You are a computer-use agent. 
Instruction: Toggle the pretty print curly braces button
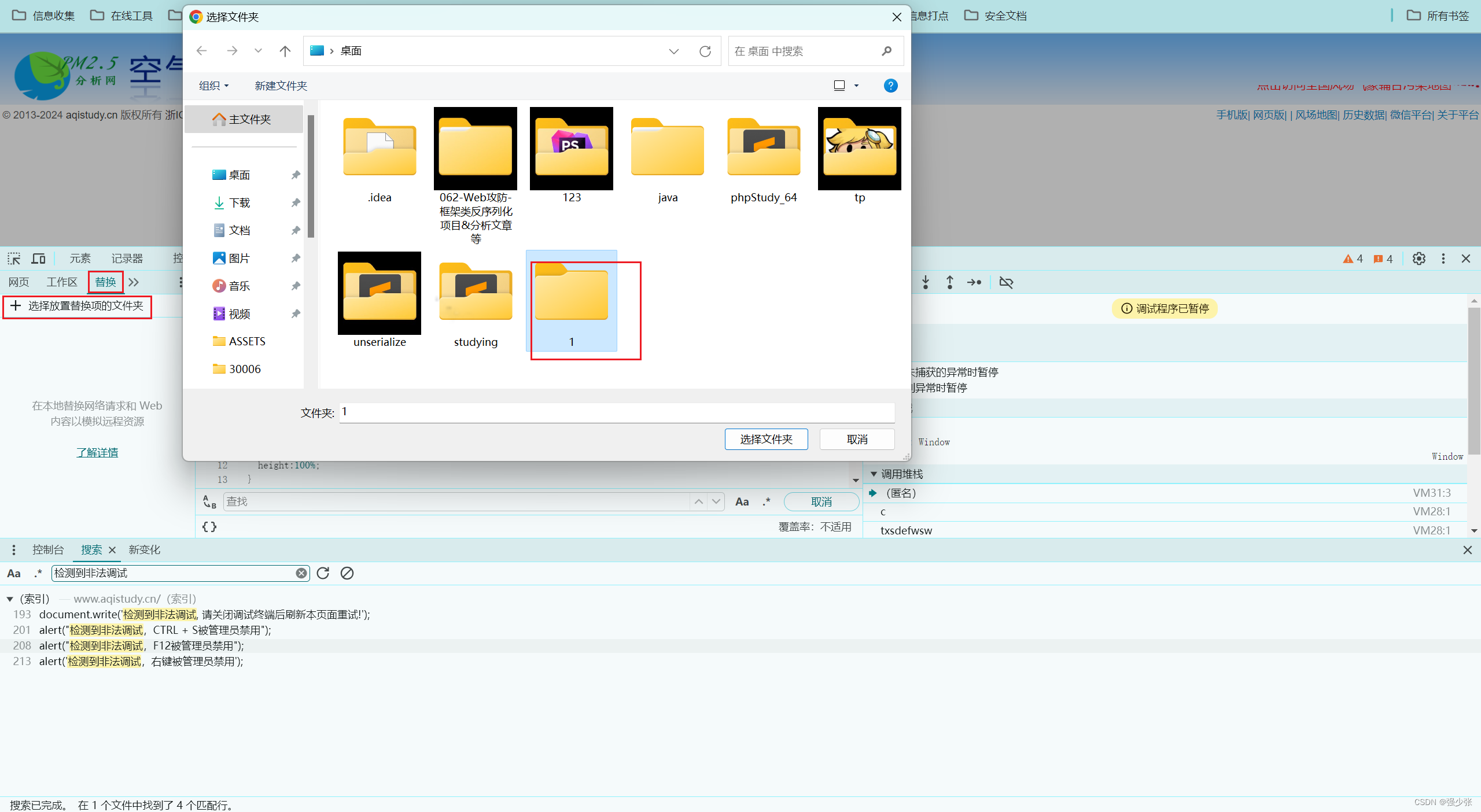[x=209, y=527]
